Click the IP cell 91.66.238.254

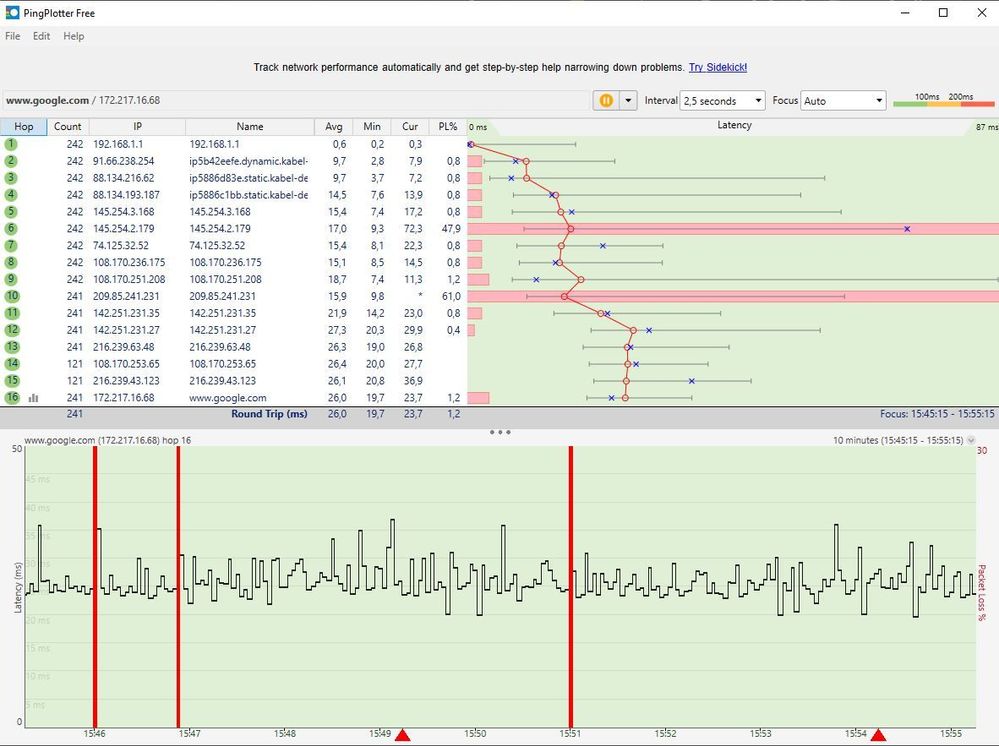124,161
